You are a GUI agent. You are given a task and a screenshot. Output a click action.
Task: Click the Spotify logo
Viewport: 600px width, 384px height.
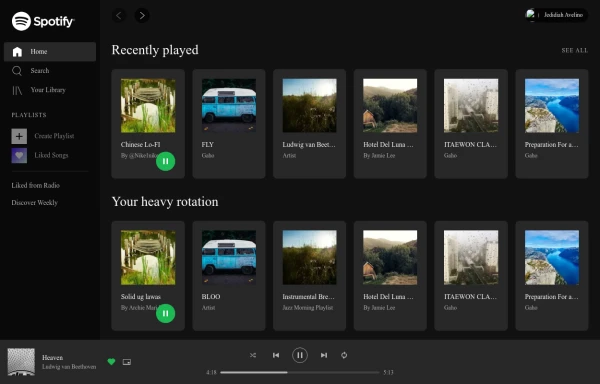tap(43, 21)
